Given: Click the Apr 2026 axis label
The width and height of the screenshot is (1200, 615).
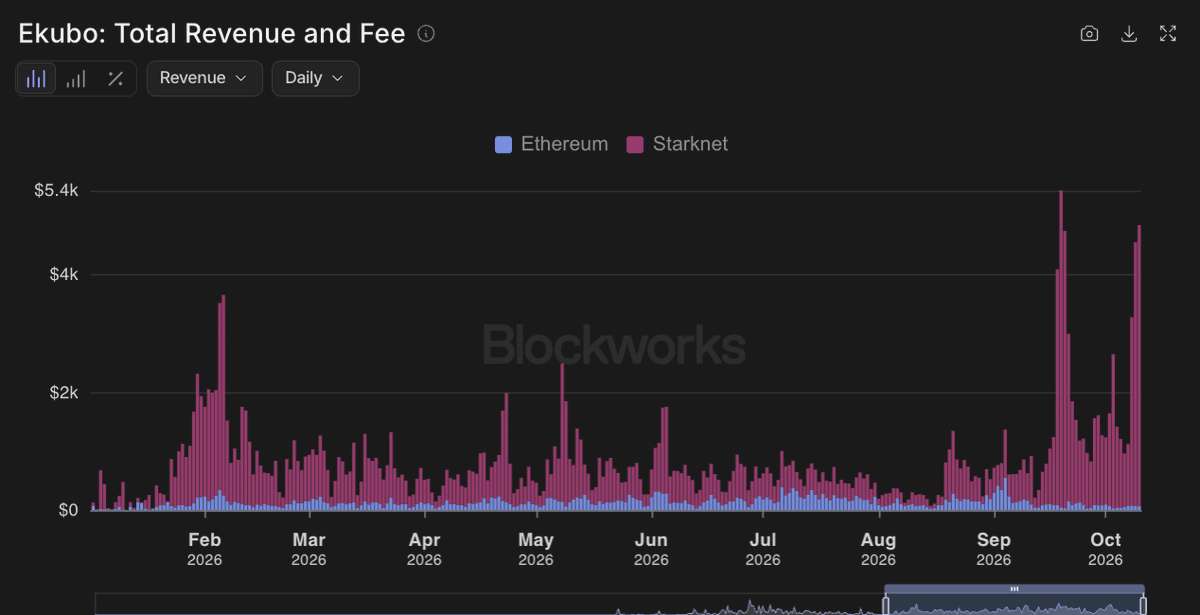Looking at the screenshot, I should pos(425,549).
